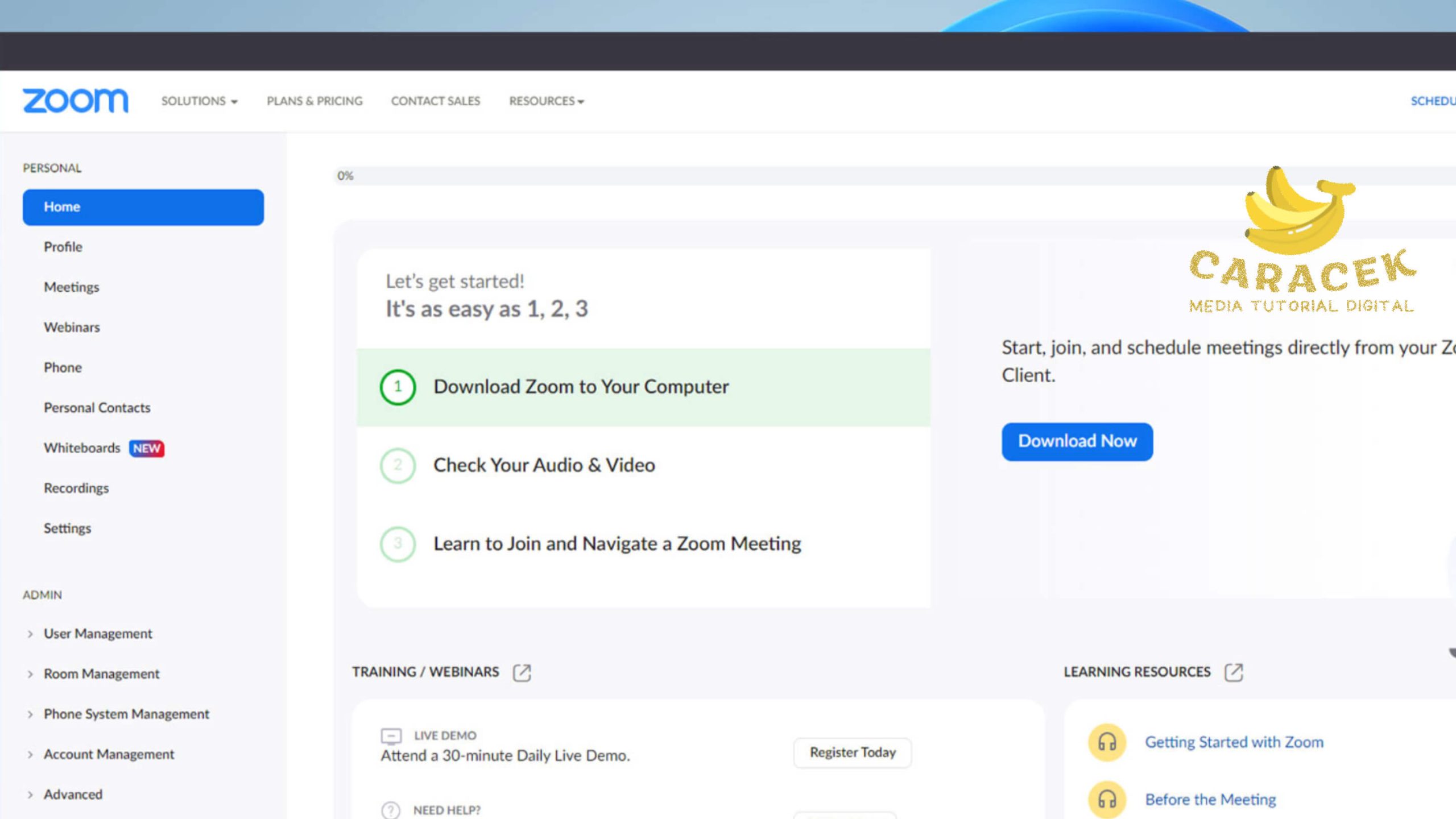Open the Solutions dropdown menu
Screen dimensions: 1456x819
tap(199, 101)
